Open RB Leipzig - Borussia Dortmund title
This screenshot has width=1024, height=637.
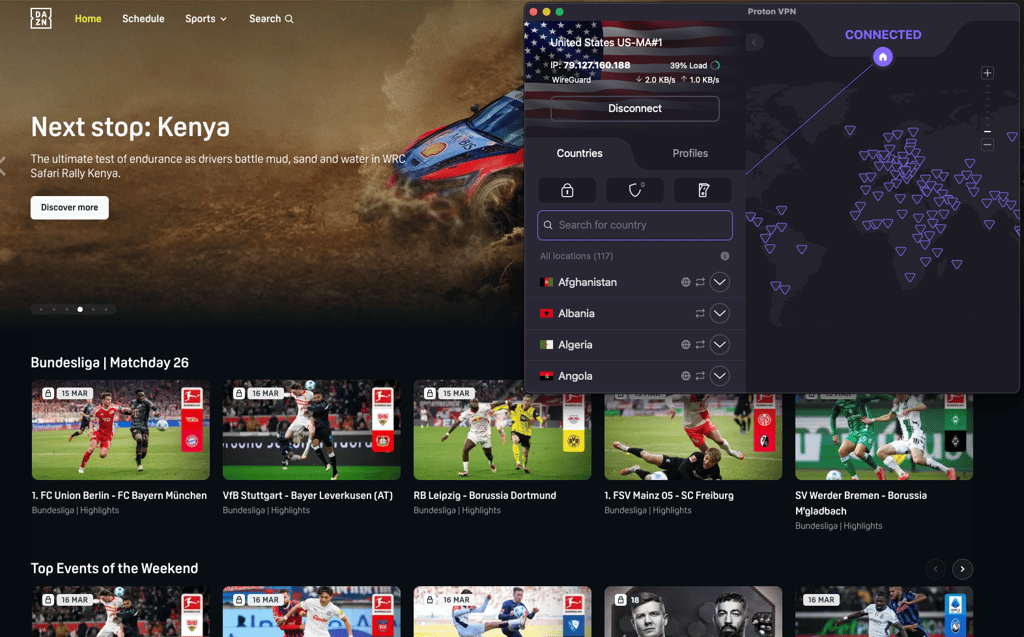point(485,496)
